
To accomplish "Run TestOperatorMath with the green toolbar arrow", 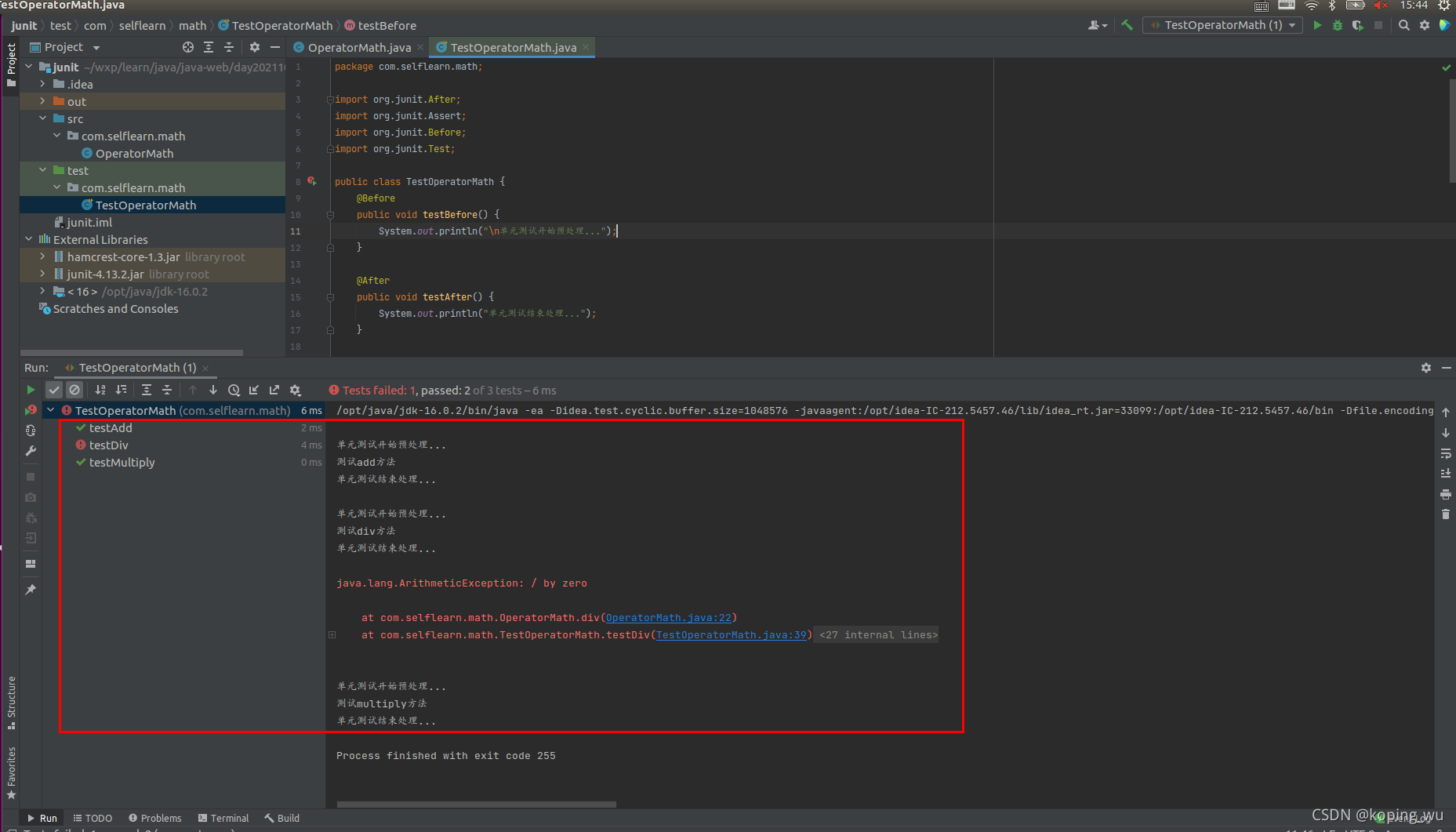I will [1317, 25].
